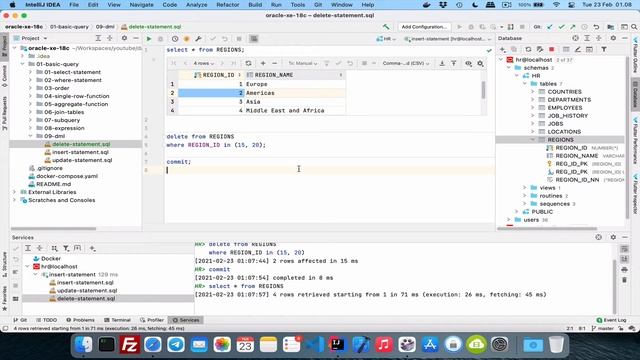Click master git branch in status bar
Viewport: 640px width, 360px height.
click(603, 328)
